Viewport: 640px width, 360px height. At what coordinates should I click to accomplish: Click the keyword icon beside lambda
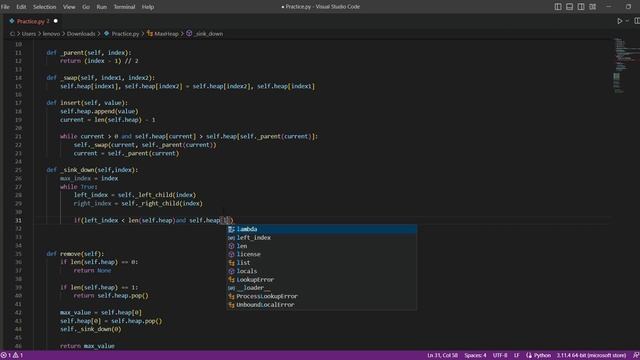231,229
